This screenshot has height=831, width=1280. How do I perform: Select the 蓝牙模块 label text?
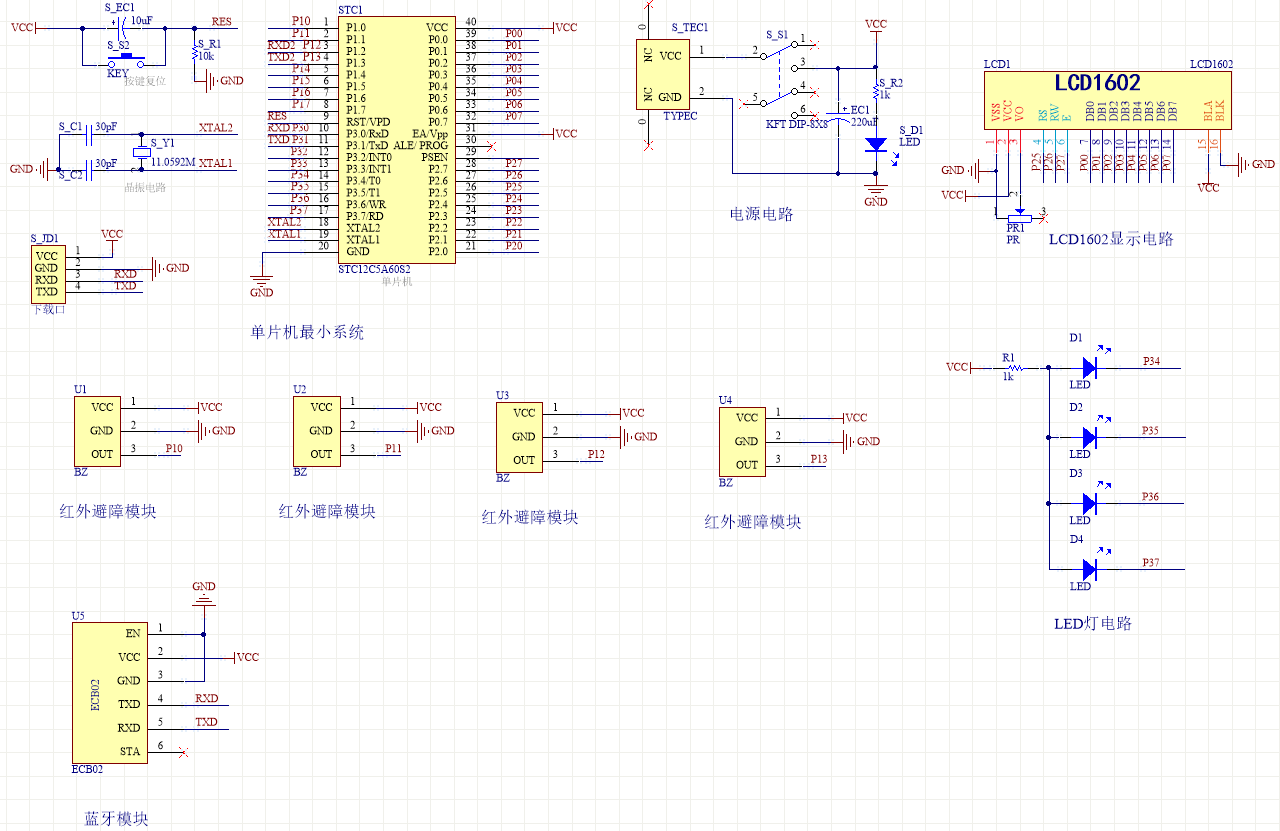click(116, 819)
